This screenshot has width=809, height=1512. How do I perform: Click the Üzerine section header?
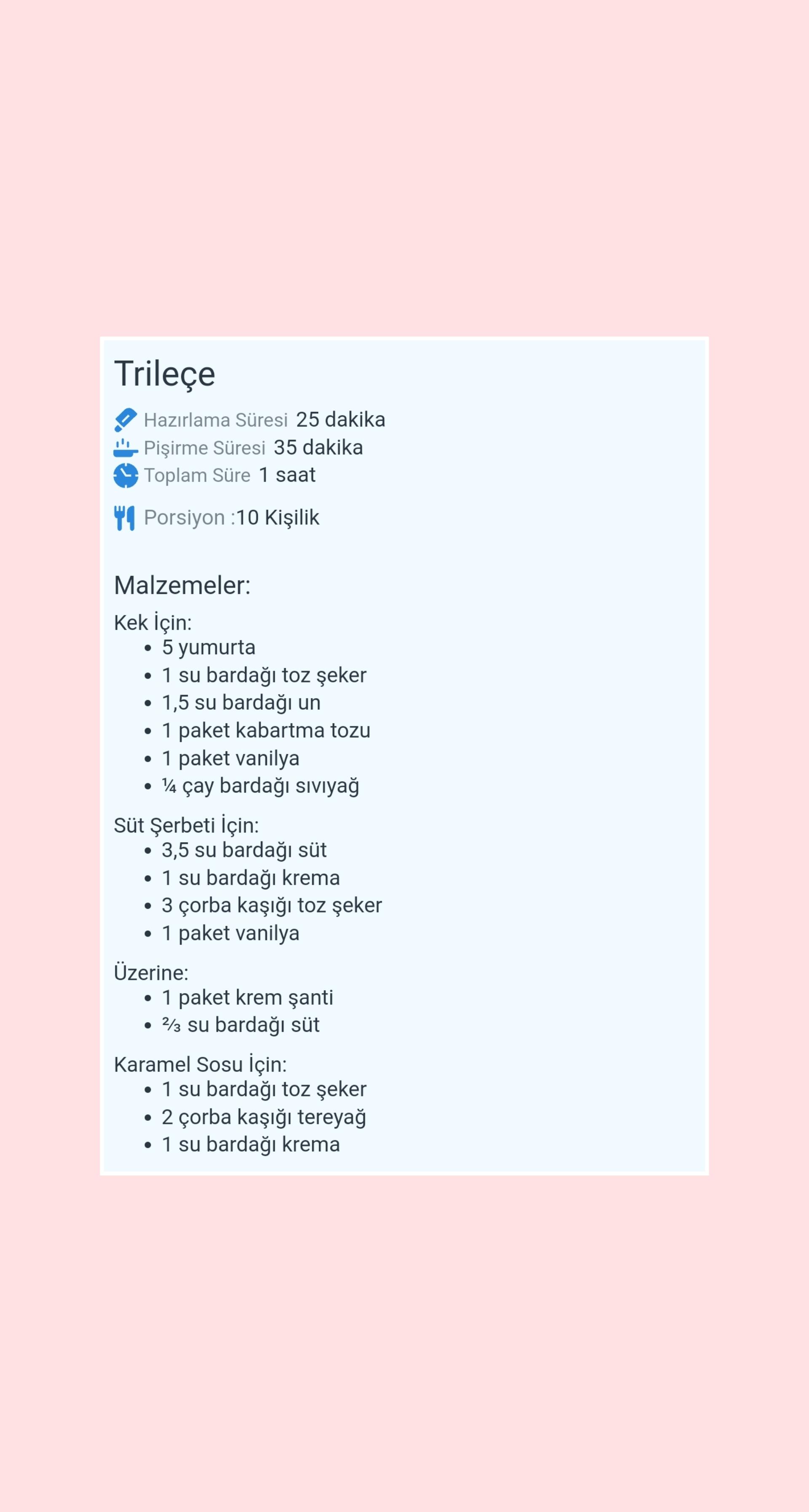(x=151, y=972)
